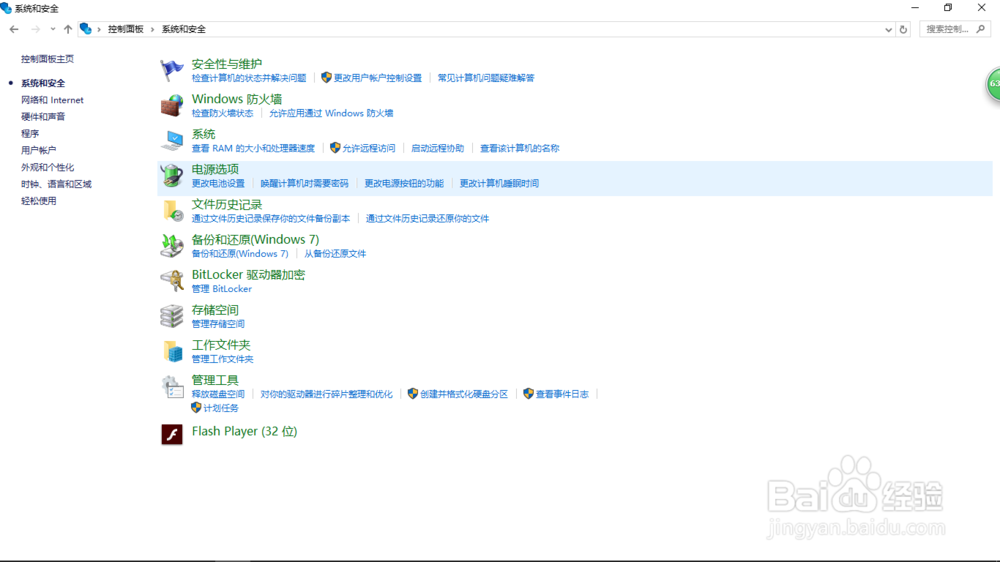Image resolution: width=1000 pixels, height=562 pixels.
Task: Click the 存储空间 drives icon
Action: coord(172,316)
